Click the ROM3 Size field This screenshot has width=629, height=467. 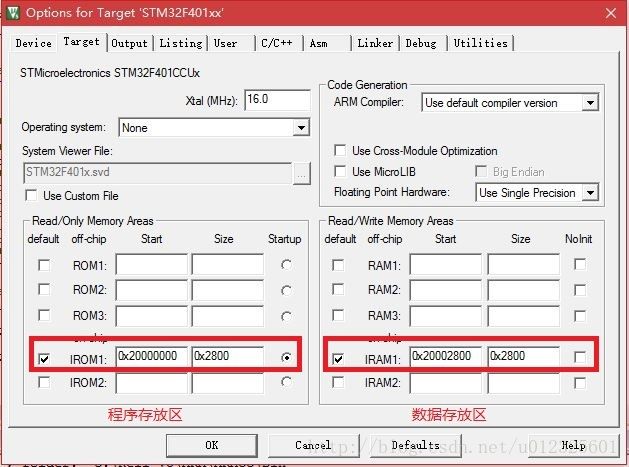[228, 316]
